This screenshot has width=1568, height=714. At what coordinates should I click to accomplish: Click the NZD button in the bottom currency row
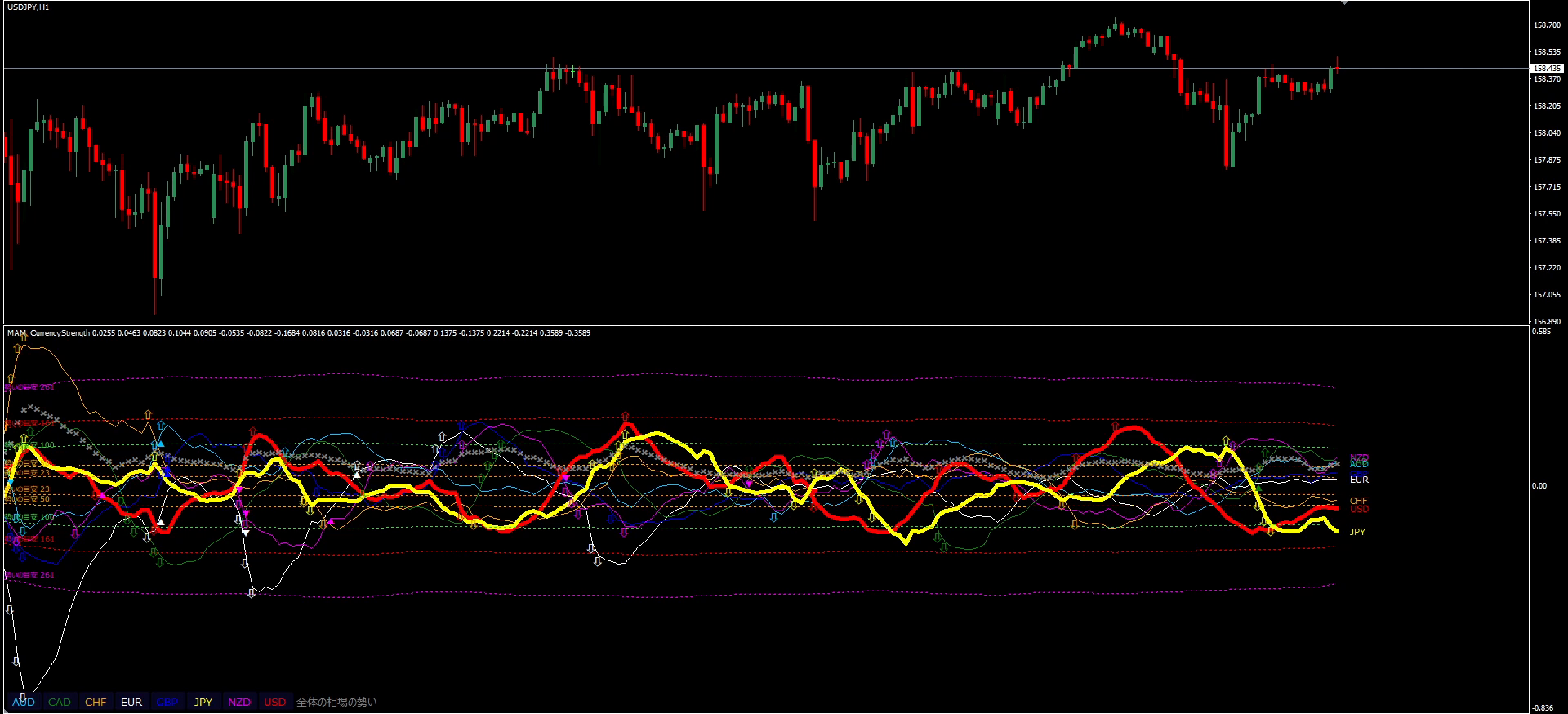[239, 702]
